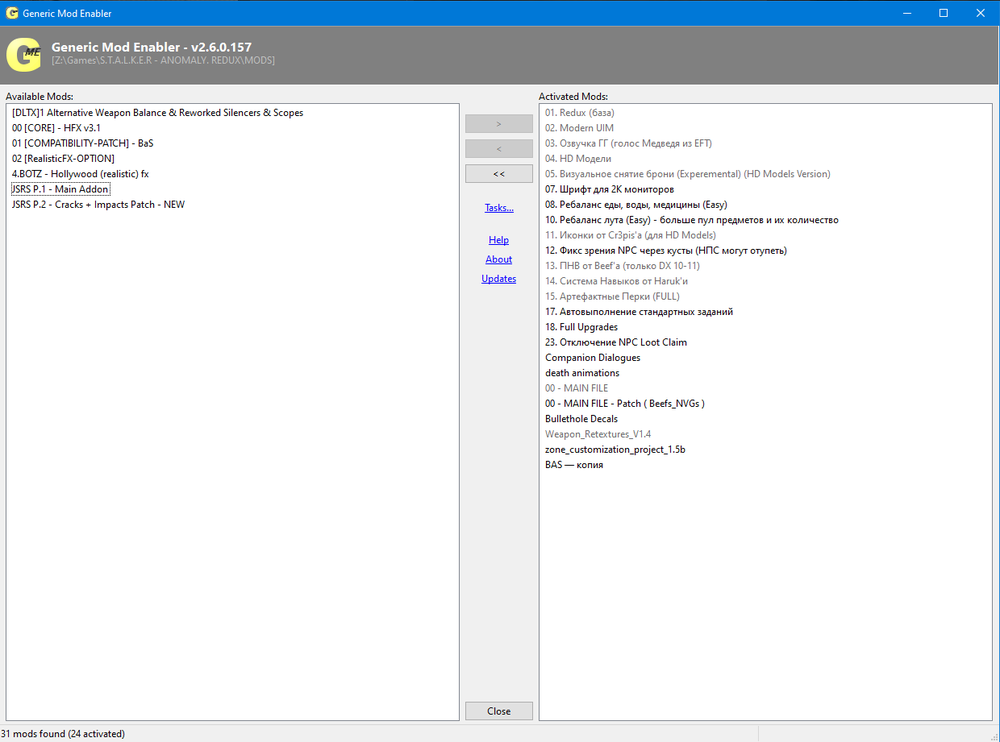1000x742 pixels.
Task: Select '23. Отключение NPC Loot Claim' mod
Action: coord(616,343)
